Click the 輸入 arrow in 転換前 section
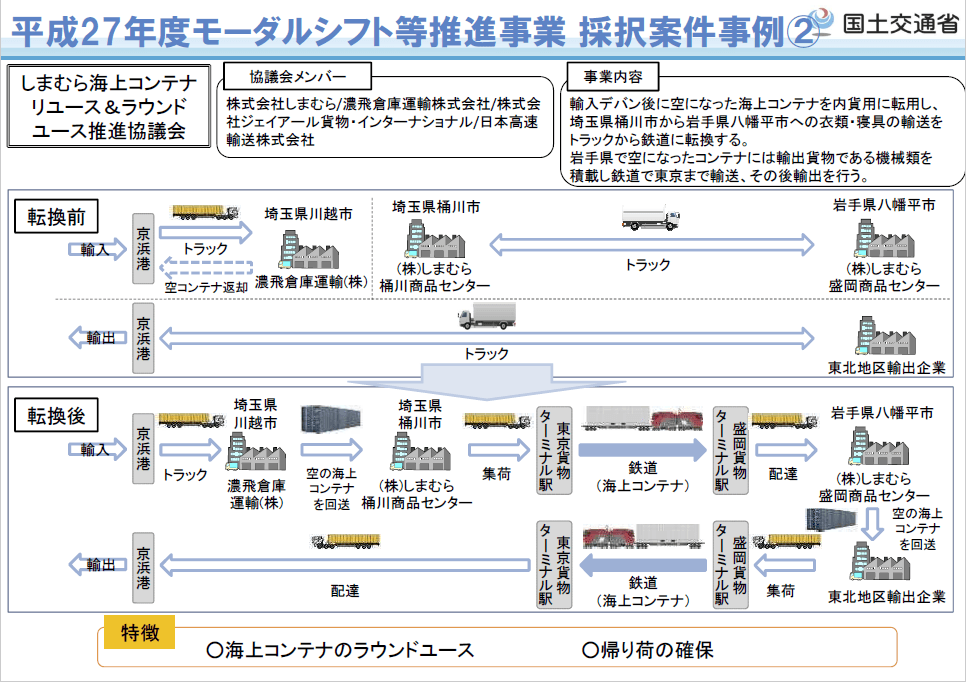 pyautogui.click(x=97, y=250)
